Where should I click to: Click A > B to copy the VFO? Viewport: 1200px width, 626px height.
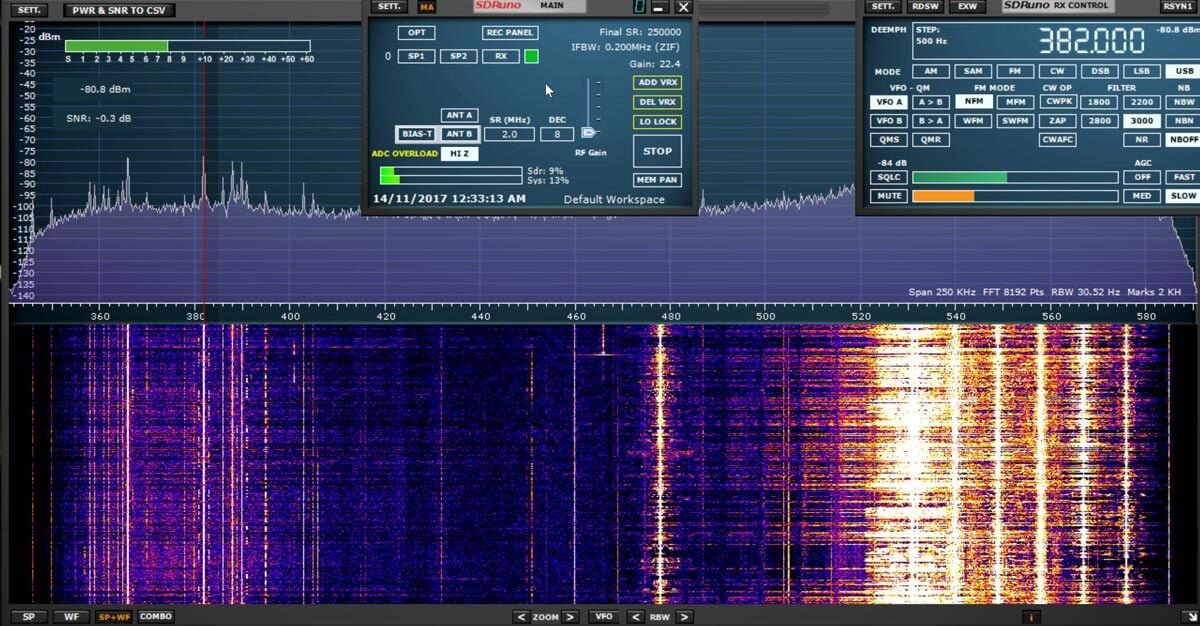point(931,102)
